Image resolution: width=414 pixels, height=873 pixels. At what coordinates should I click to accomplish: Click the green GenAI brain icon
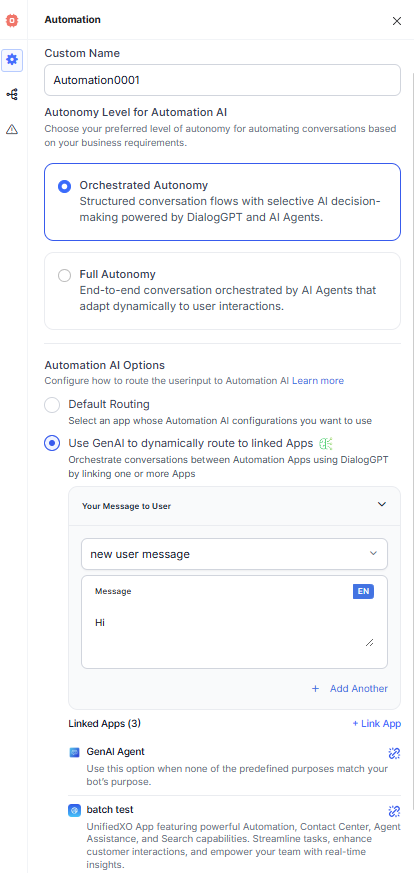326,443
